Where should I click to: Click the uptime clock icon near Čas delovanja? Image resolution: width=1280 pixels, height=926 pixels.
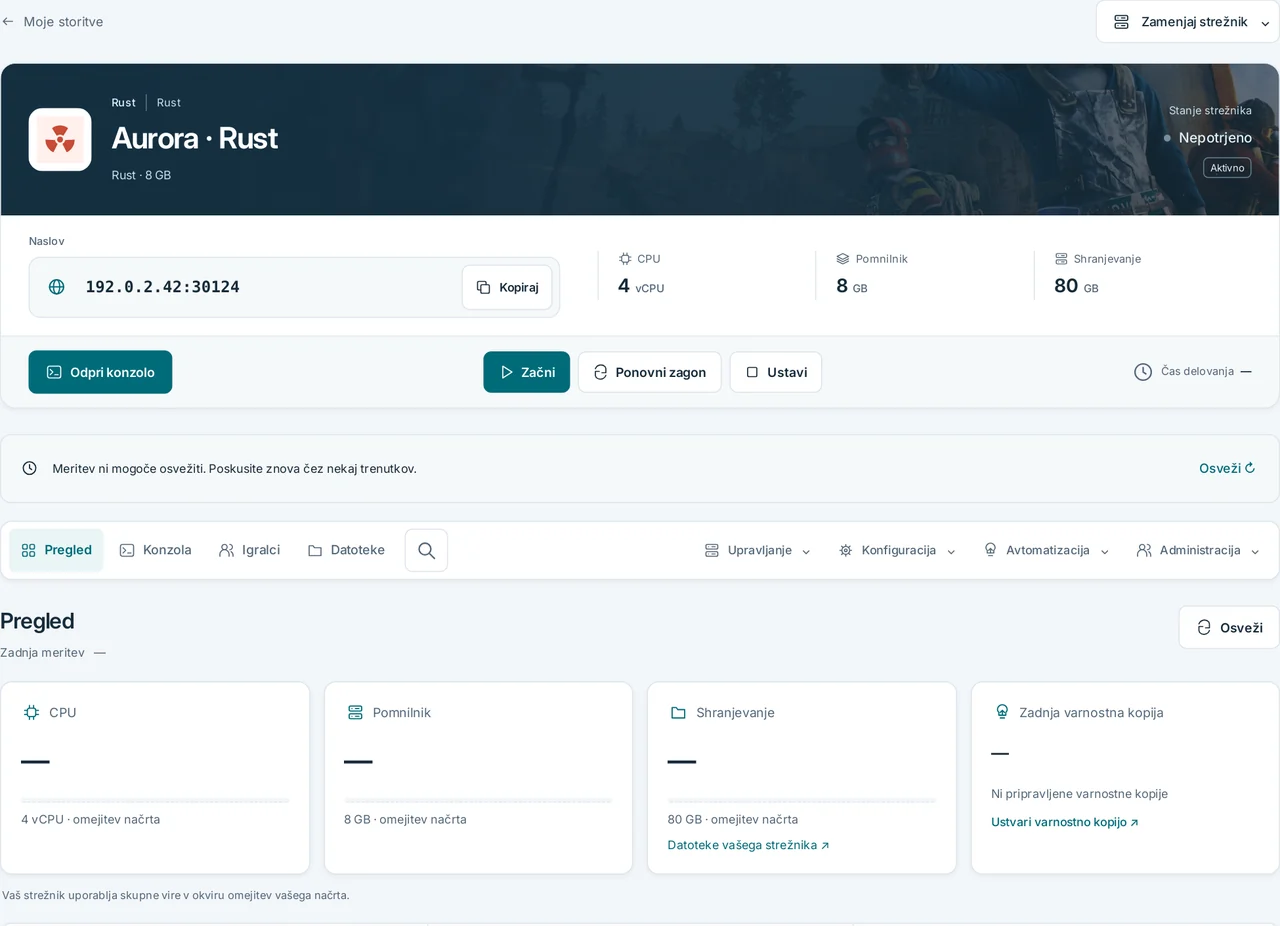[1143, 372]
